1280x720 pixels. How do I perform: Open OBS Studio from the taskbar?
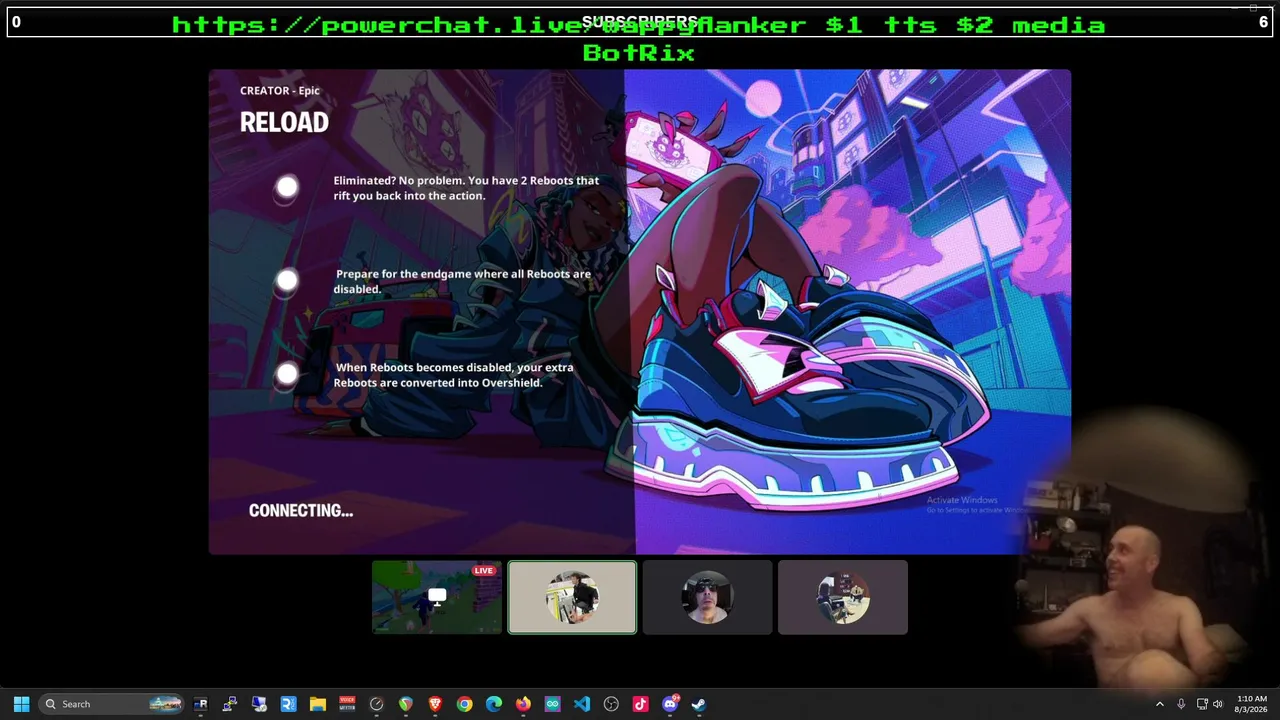click(x=611, y=704)
